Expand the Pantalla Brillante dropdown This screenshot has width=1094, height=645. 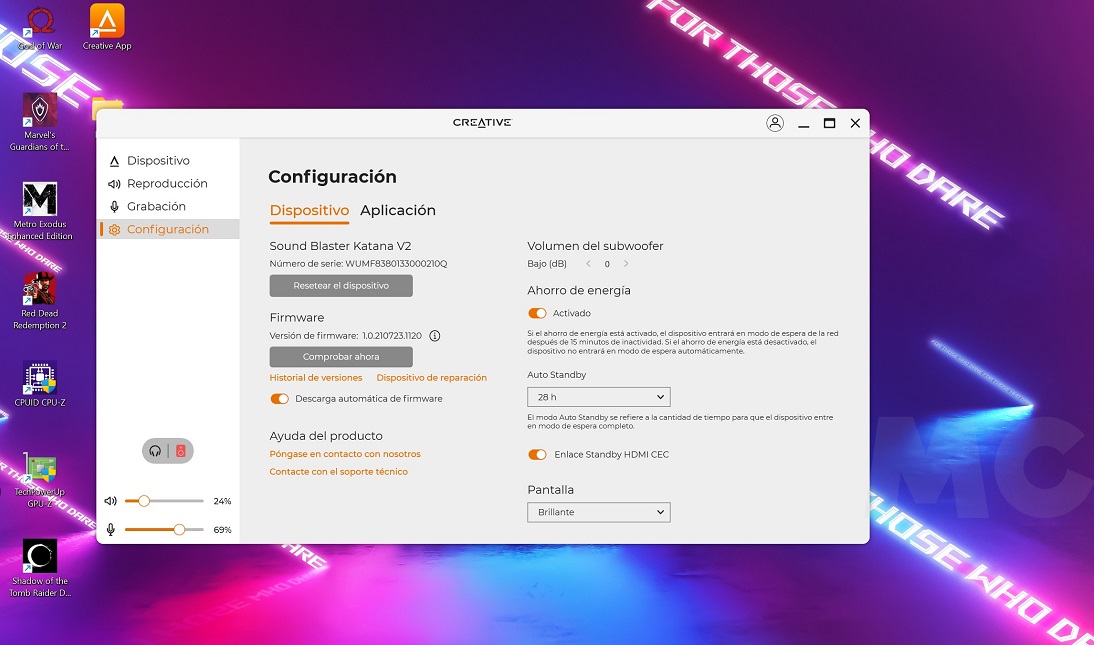pos(598,512)
